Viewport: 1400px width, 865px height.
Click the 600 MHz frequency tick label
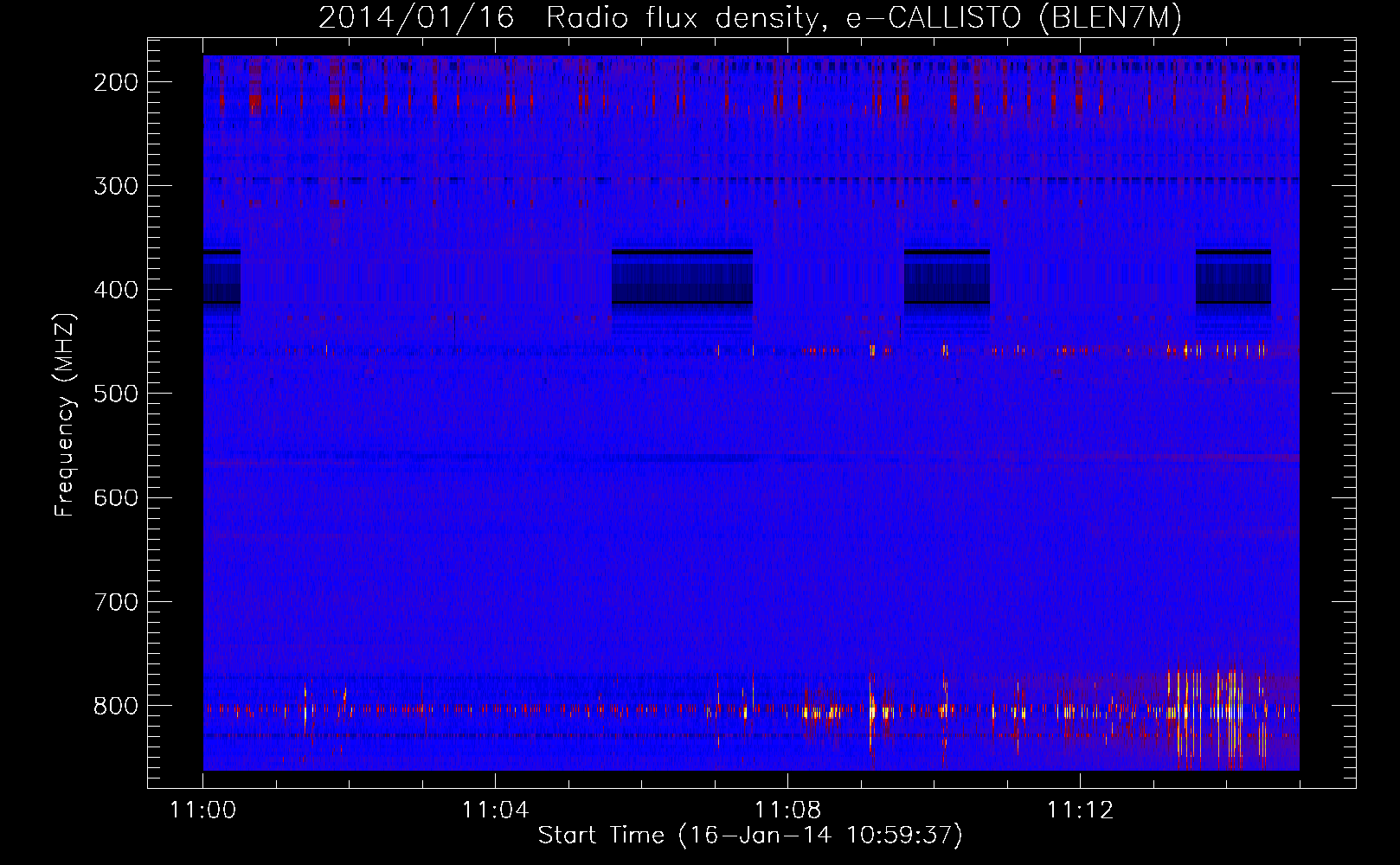(116, 497)
